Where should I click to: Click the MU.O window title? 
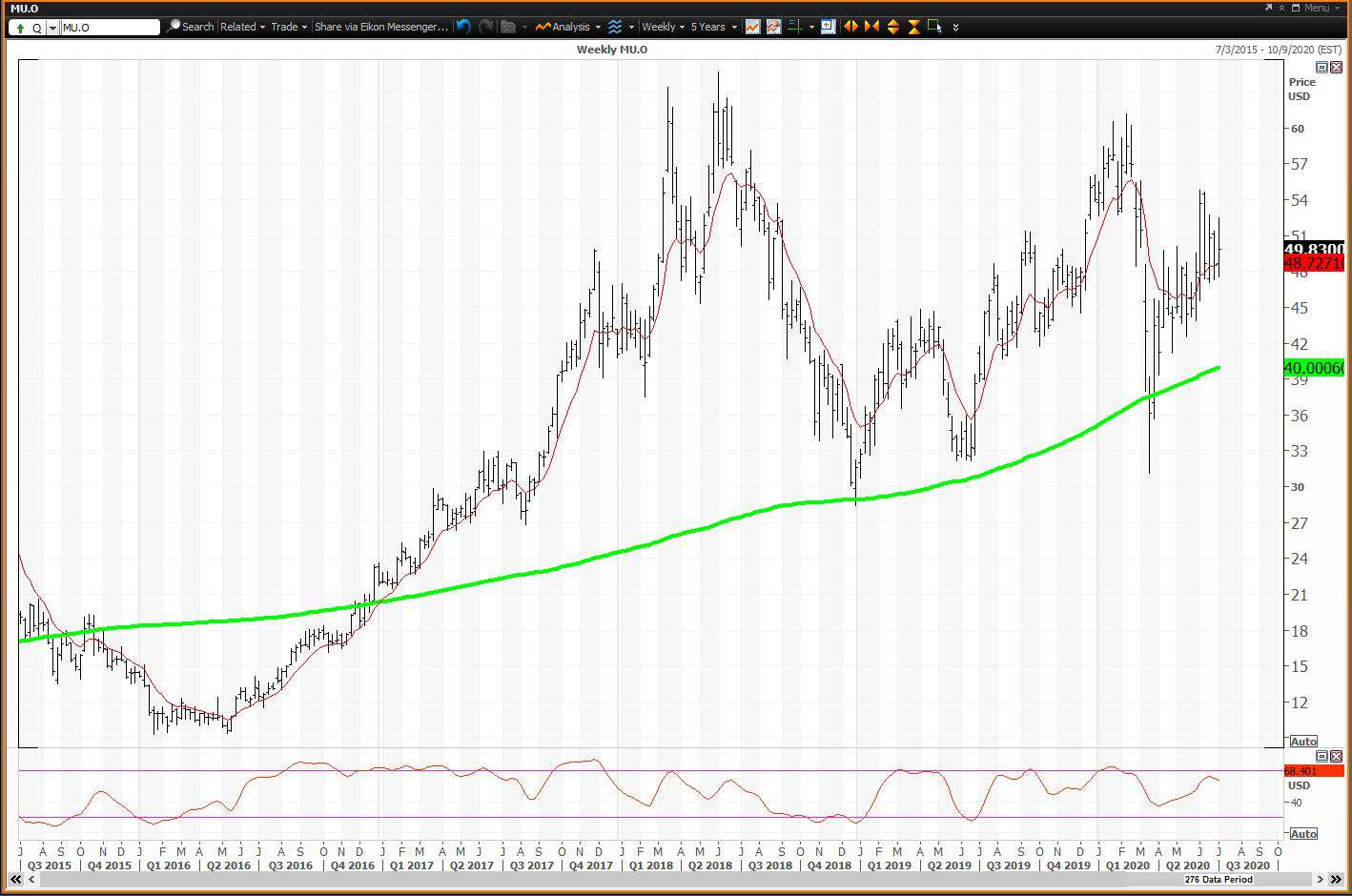click(24, 8)
